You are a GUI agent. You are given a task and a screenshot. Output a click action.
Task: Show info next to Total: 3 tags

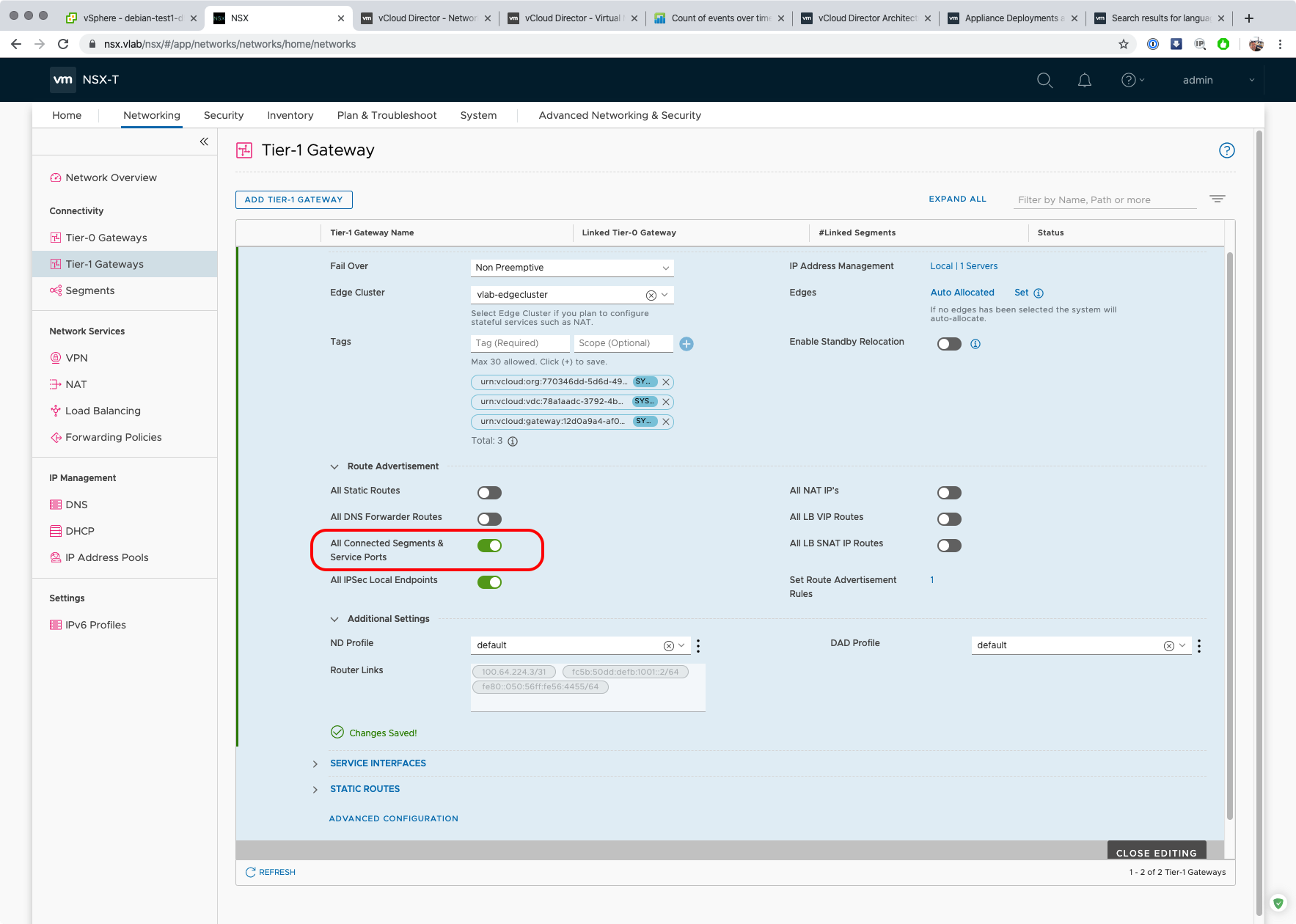[x=513, y=441]
